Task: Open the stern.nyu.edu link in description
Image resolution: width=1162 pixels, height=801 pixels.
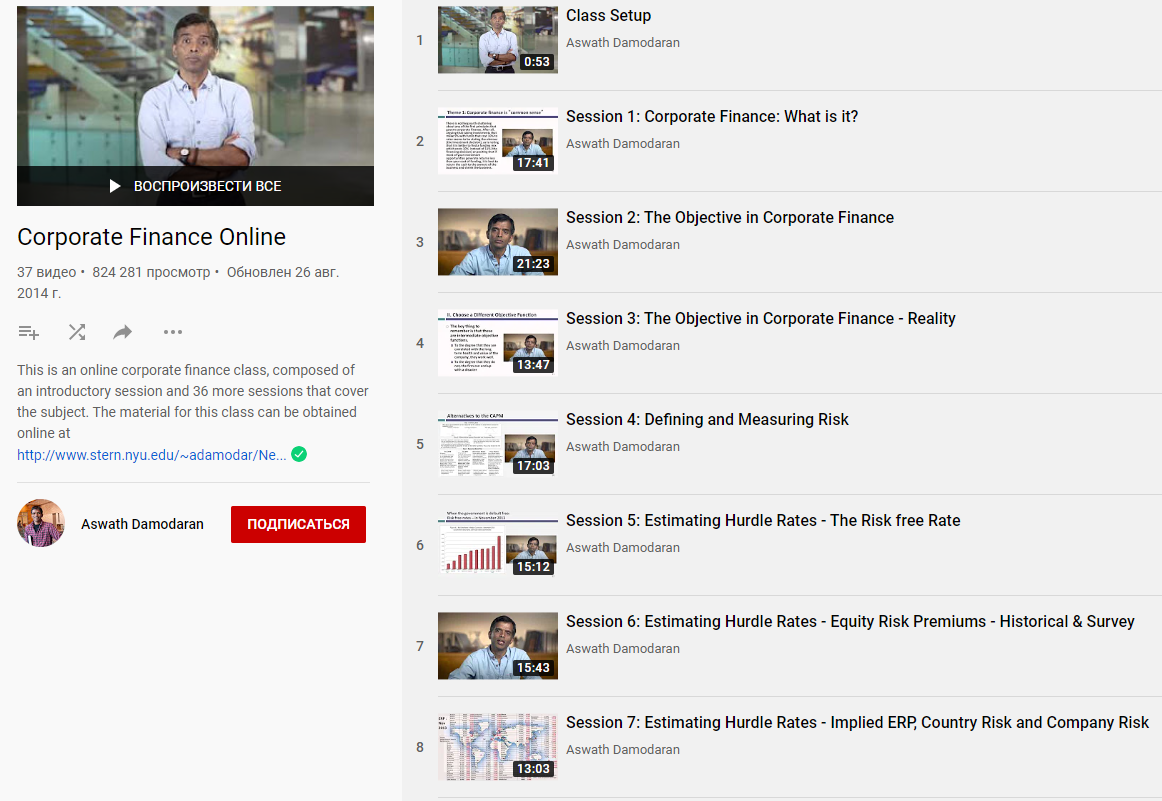Action: [151, 455]
